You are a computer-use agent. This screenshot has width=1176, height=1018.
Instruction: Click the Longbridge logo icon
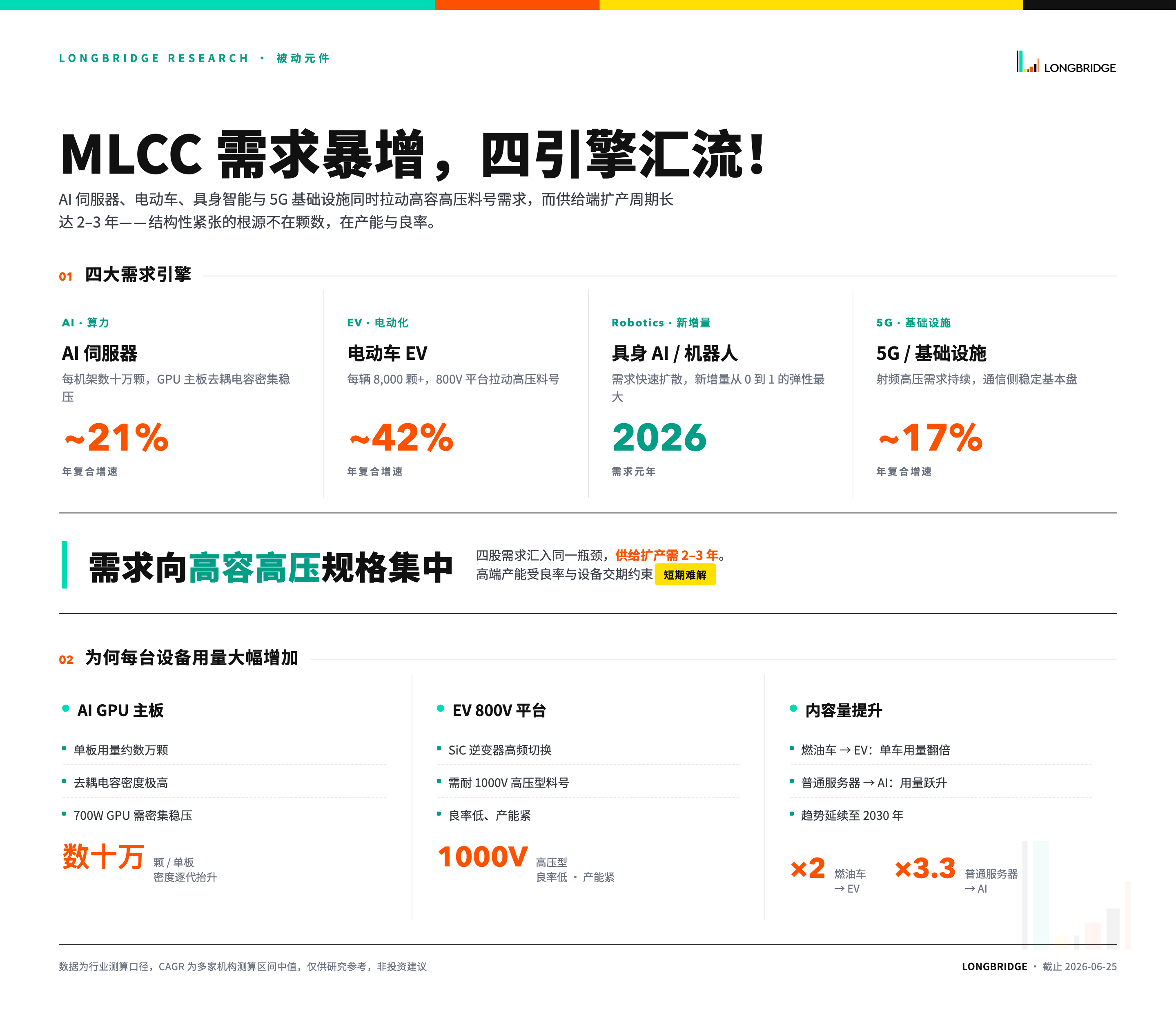(x=1027, y=61)
